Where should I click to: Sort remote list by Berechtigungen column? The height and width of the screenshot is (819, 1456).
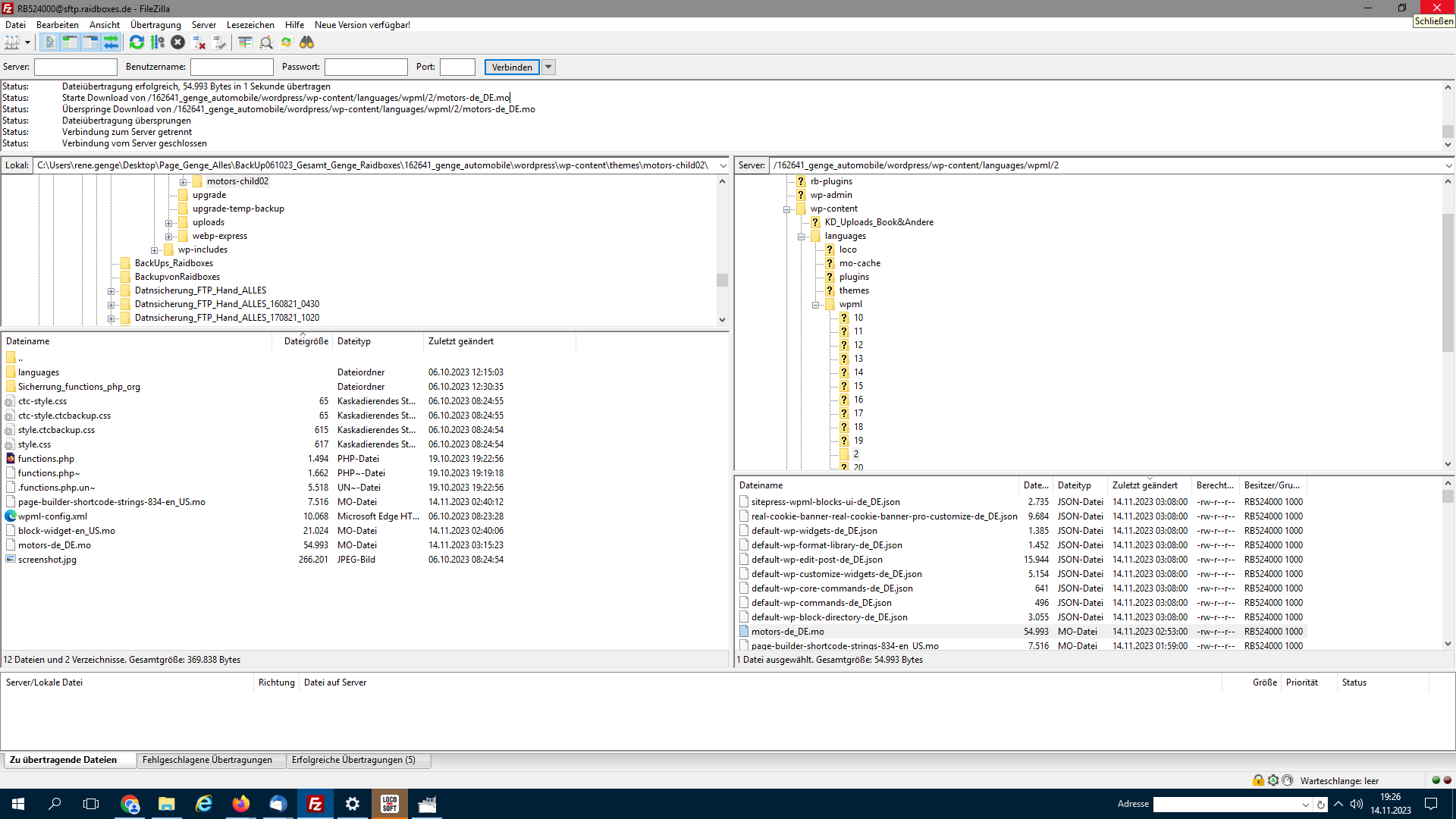pyautogui.click(x=1215, y=485)
